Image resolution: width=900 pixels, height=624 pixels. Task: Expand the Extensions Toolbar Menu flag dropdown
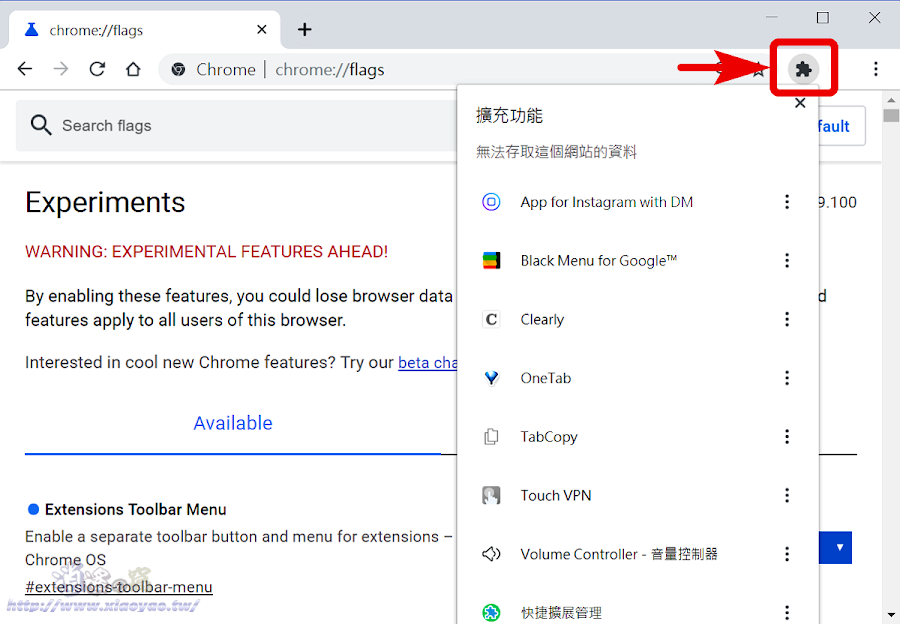tap(836, 547)
